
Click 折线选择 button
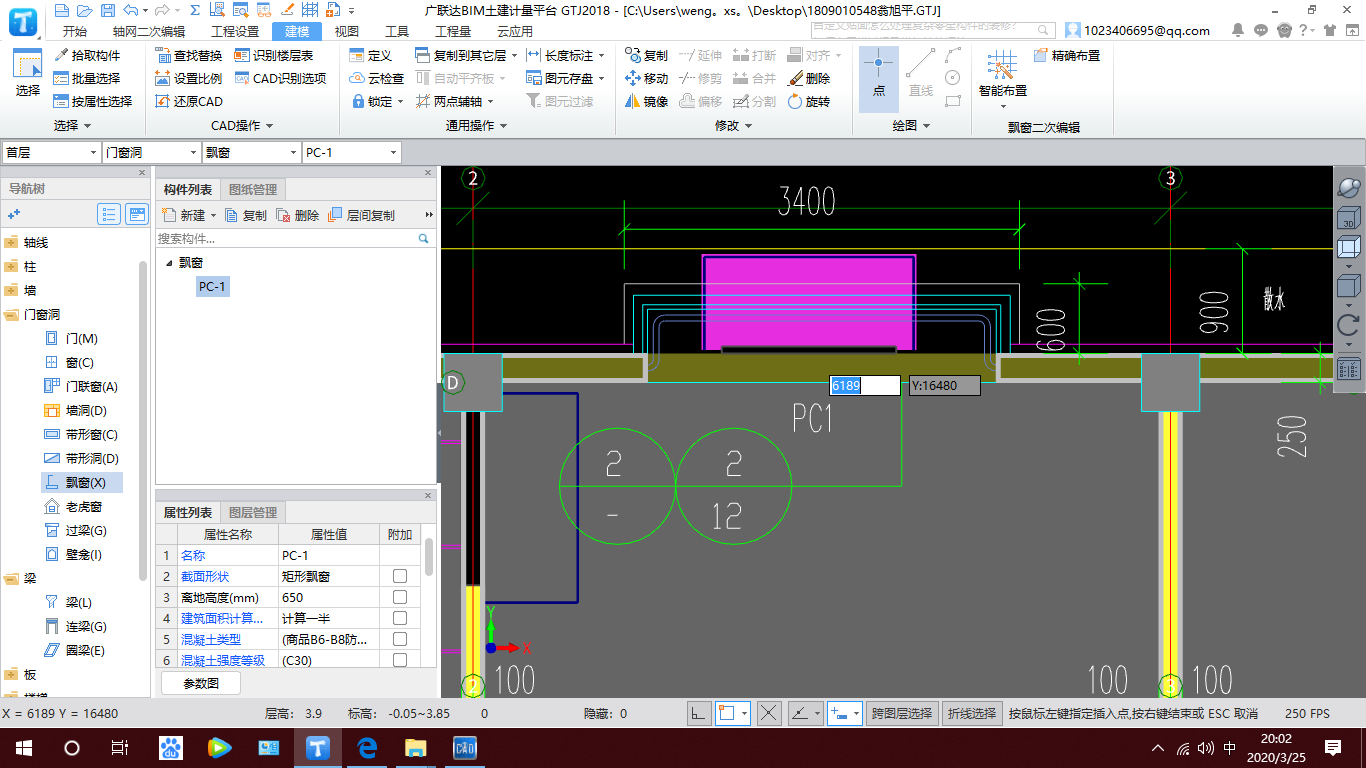[x=973, y=713]
